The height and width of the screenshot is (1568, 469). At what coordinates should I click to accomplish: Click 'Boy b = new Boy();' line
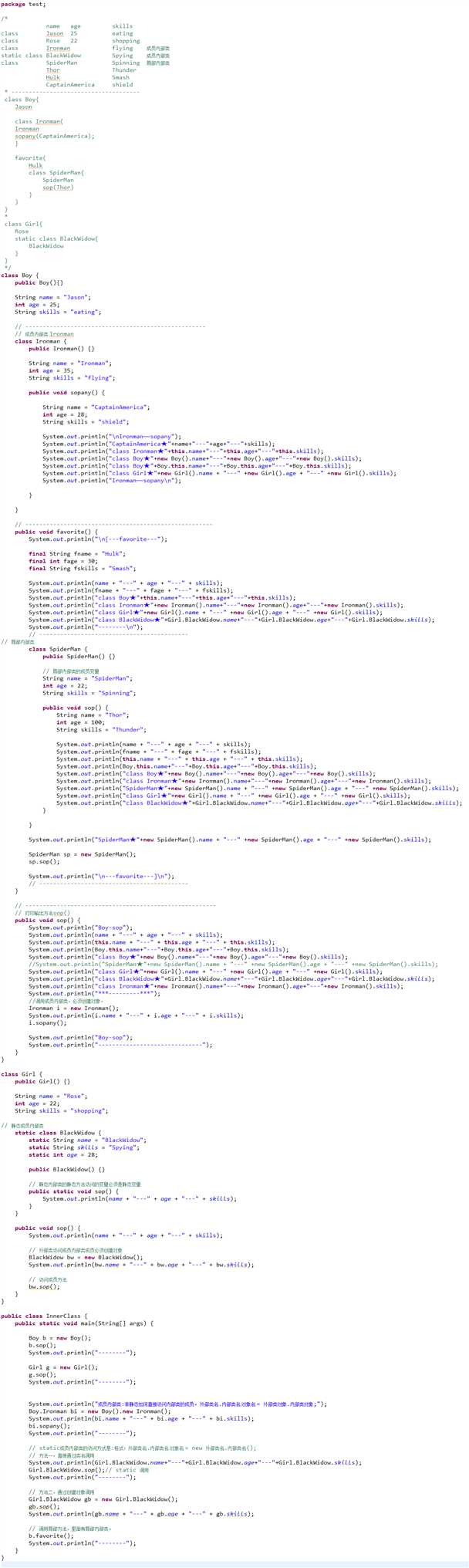pos(59,1337)
